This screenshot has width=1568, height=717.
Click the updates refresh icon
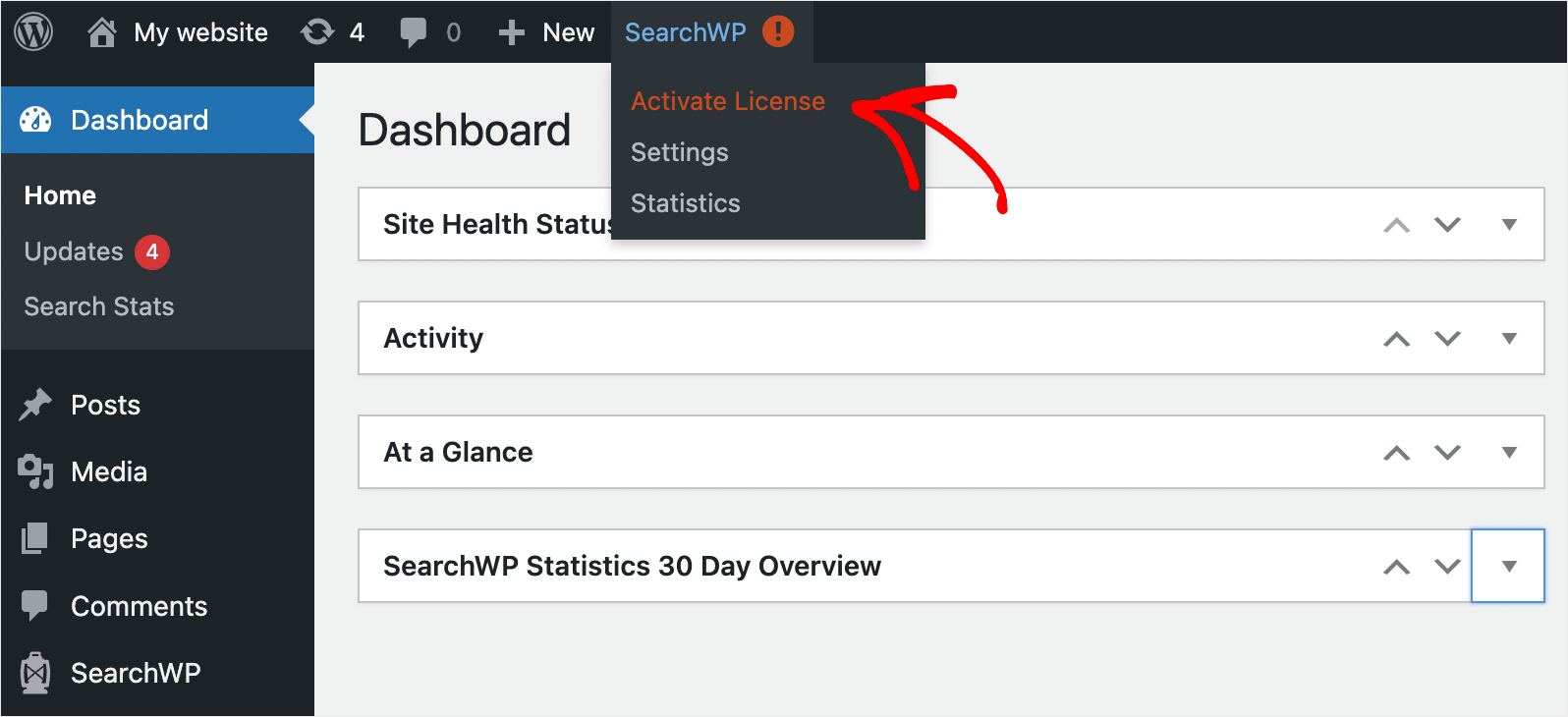(x=317, y=32)
